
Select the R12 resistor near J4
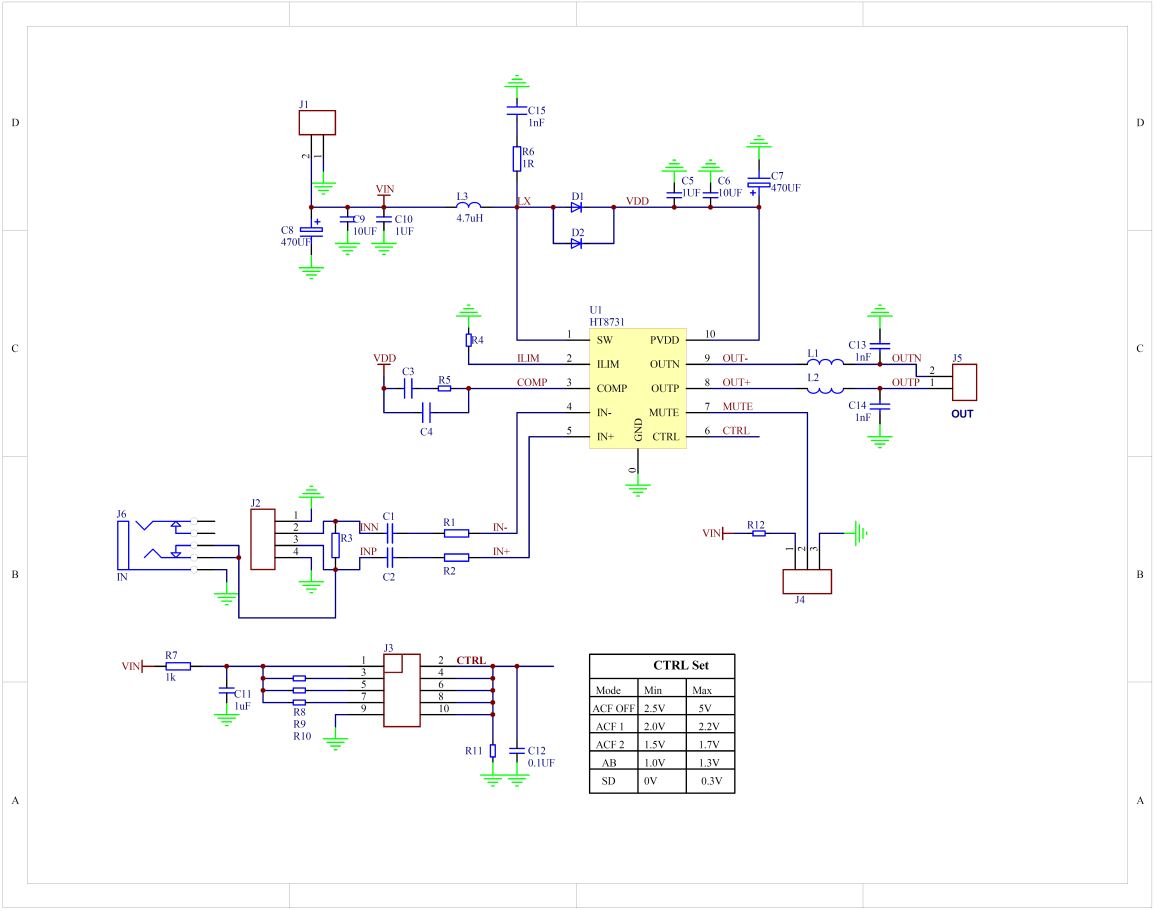click(758, 534)
